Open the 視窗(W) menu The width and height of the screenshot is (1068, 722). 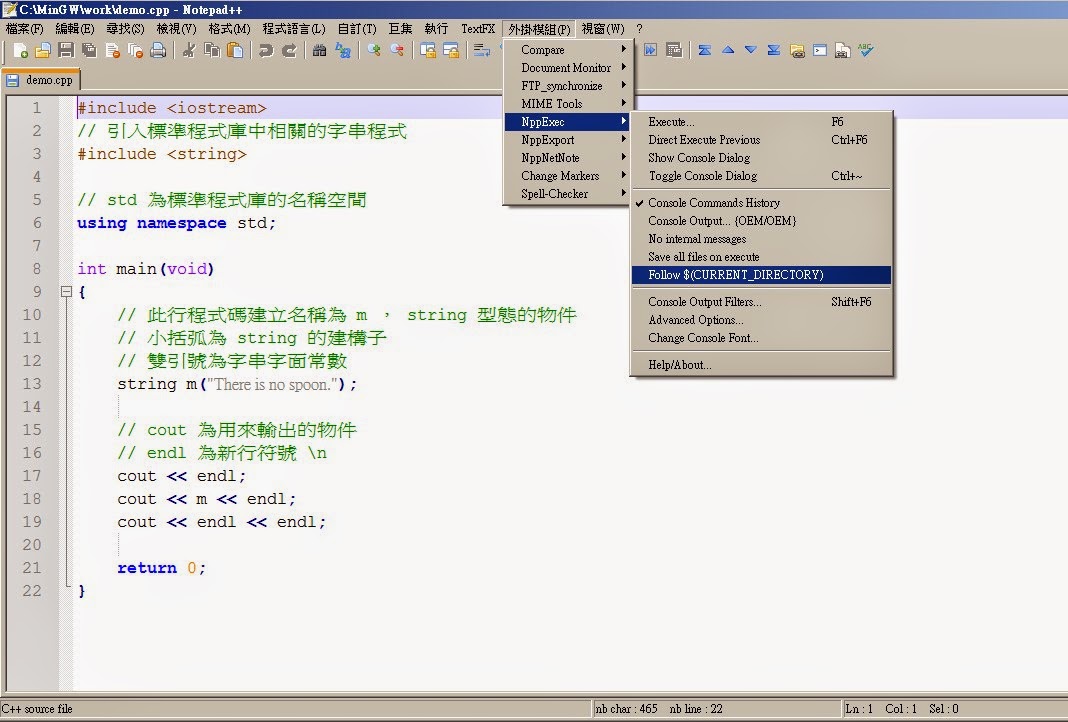(603, 29)
